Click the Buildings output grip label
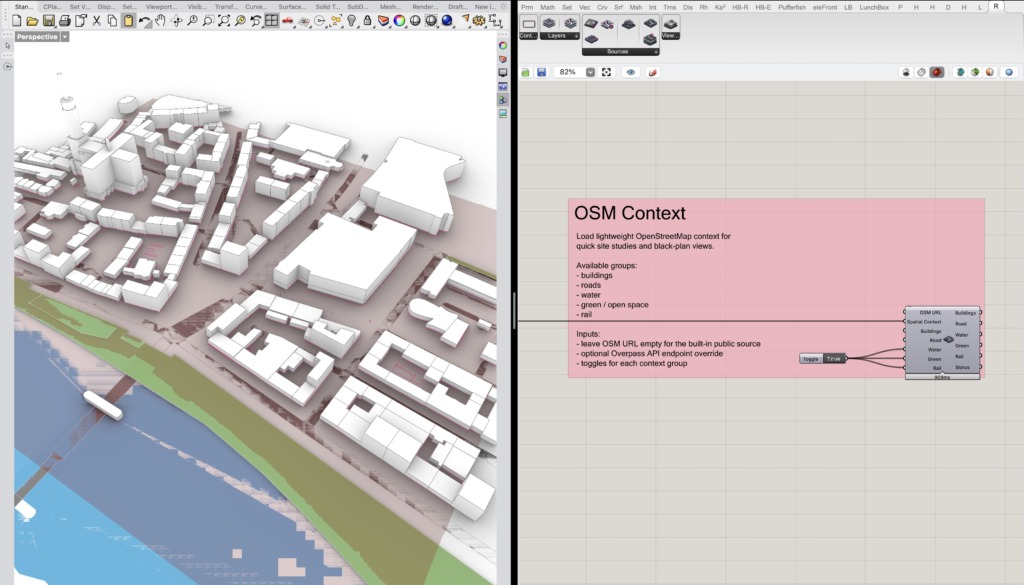The image size is (1024, 585). coord(965,313)
